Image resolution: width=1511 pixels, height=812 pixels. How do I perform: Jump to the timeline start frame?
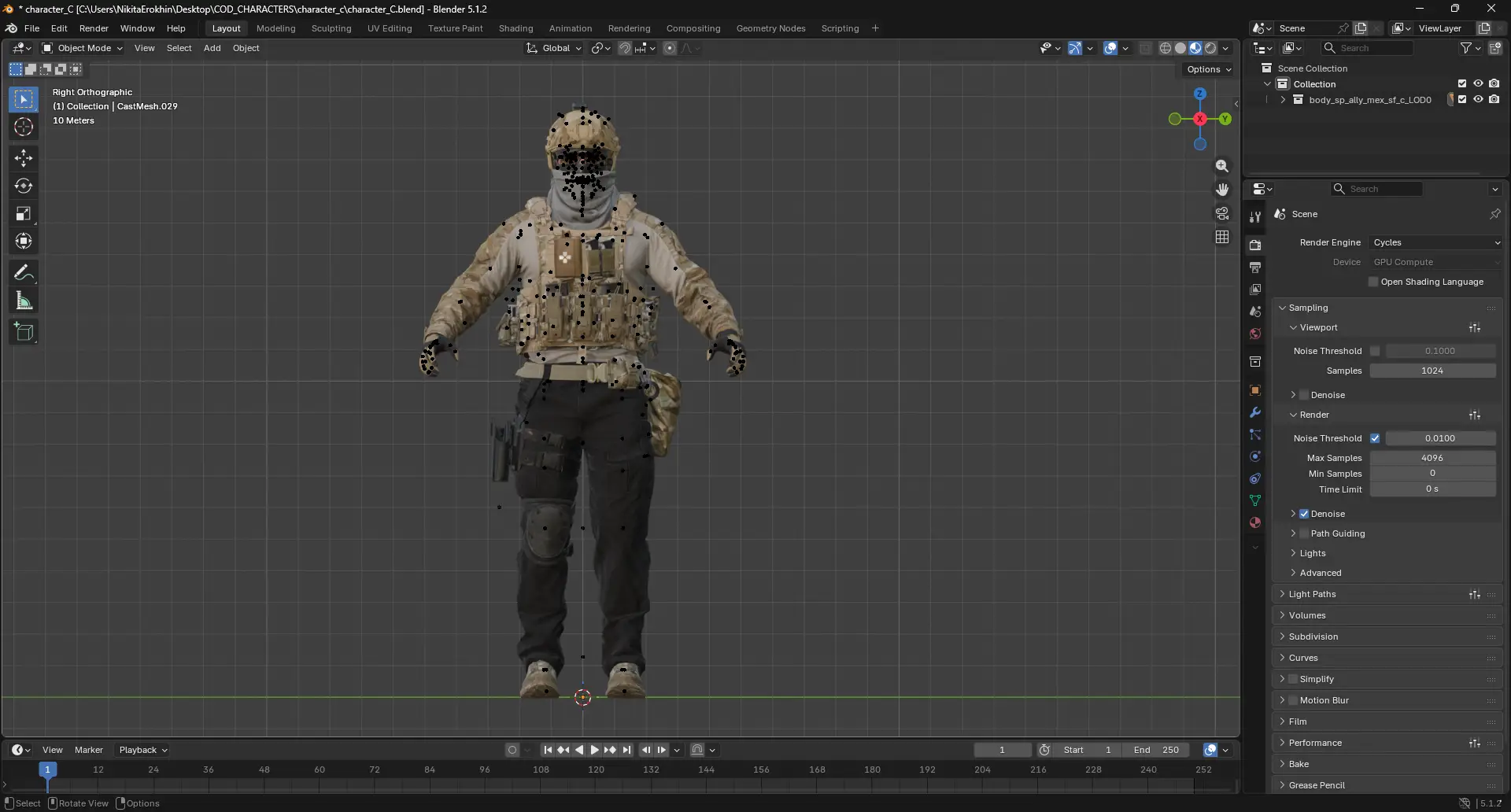(549, 750)
